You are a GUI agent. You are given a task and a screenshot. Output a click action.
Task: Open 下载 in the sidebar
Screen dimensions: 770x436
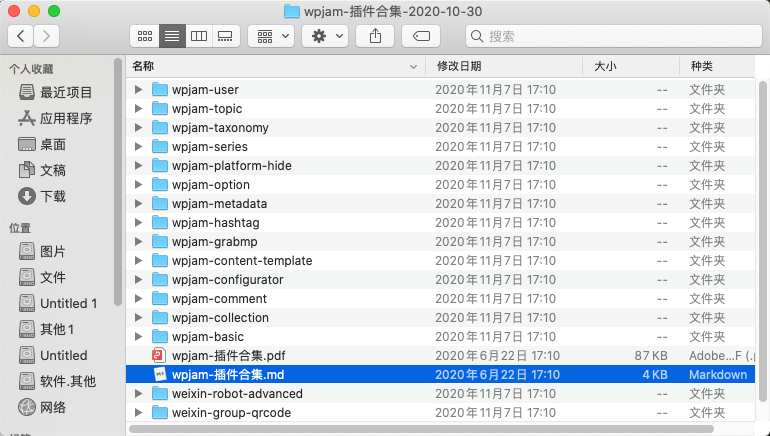[53, 196]
